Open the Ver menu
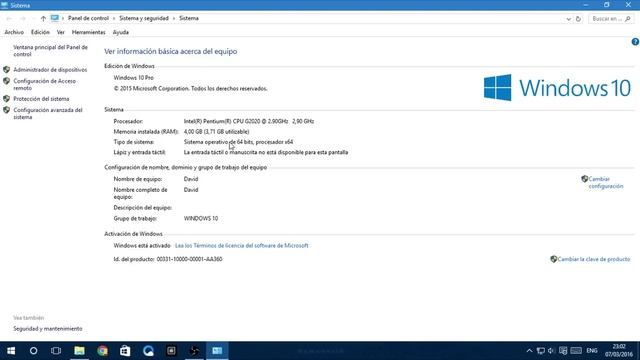640x360 pixels. click(60, 32)
